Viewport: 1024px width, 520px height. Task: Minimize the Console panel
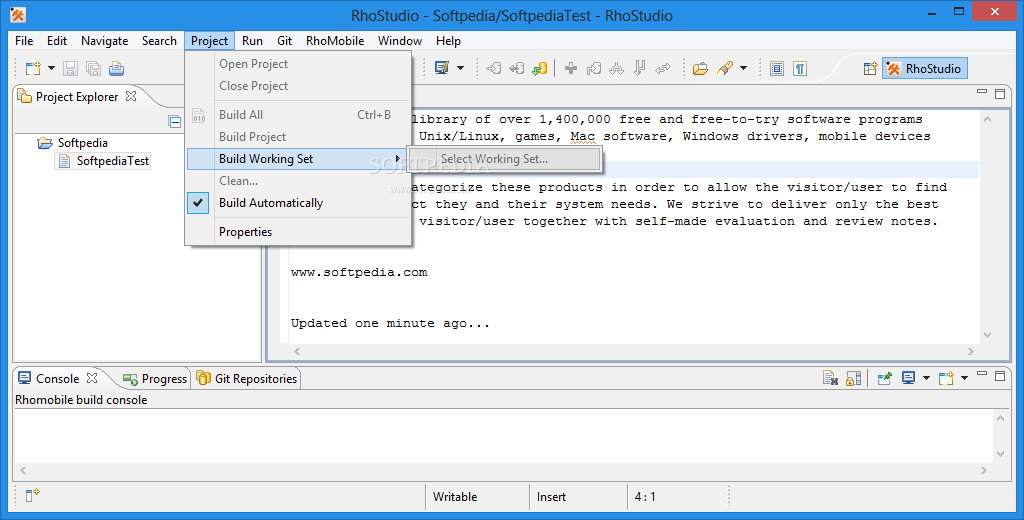pyautogui.click(x=982, y=374)
